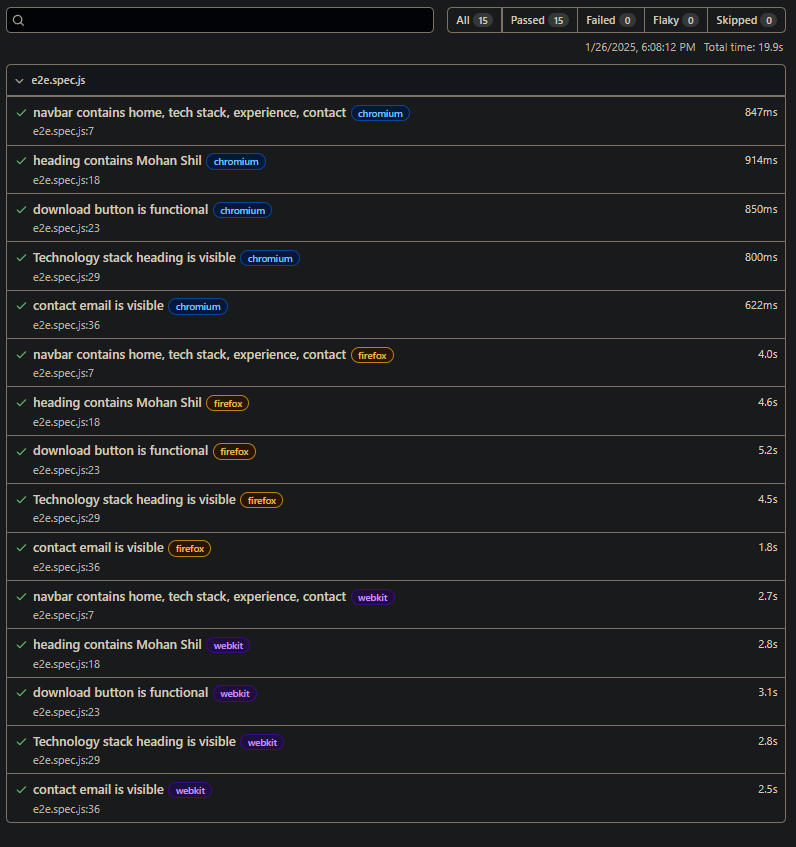Click chromium badge on heading contains Mohan Shil
Screen dimensions: 796x847
pos(236,162)
